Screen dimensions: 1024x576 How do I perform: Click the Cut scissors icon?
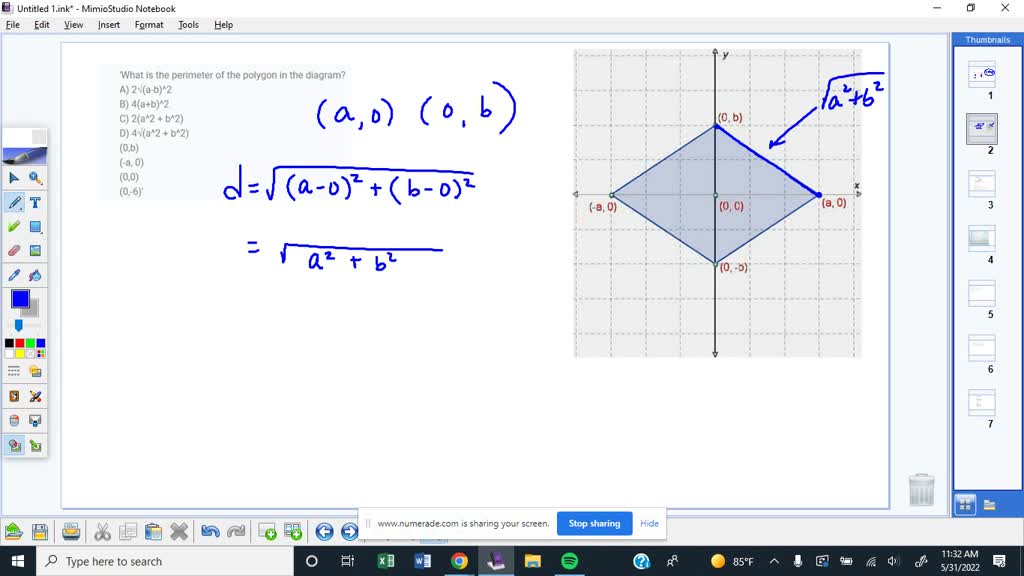(103, 532)
